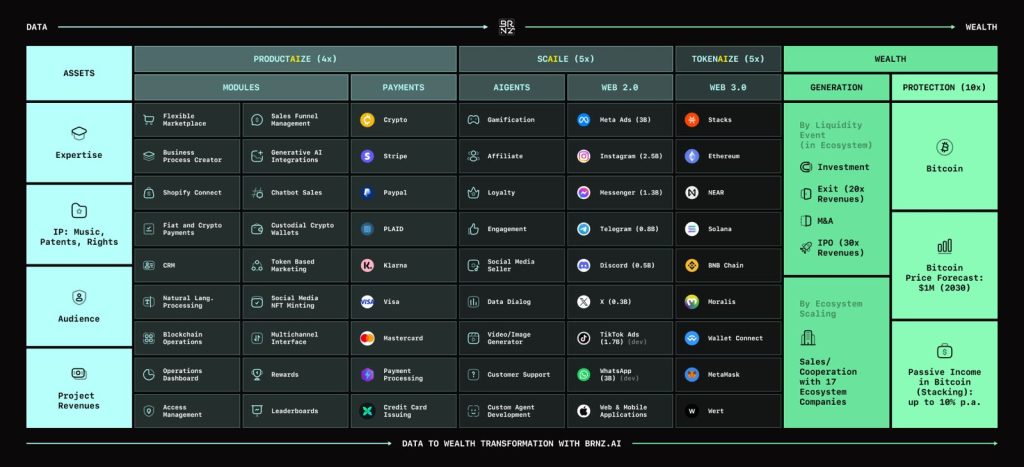Click the Discord logo icon

584,265
